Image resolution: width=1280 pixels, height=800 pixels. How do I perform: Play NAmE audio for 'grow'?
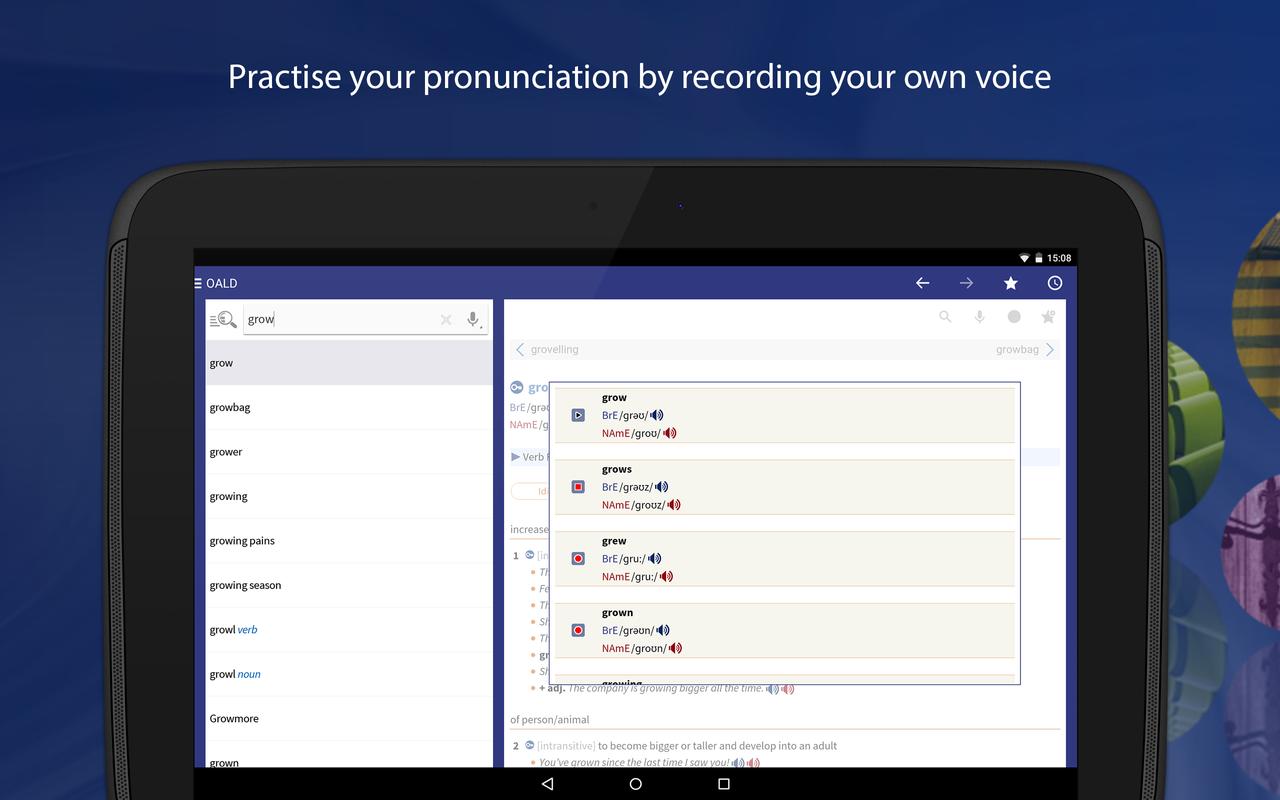(x=670, y=433)
